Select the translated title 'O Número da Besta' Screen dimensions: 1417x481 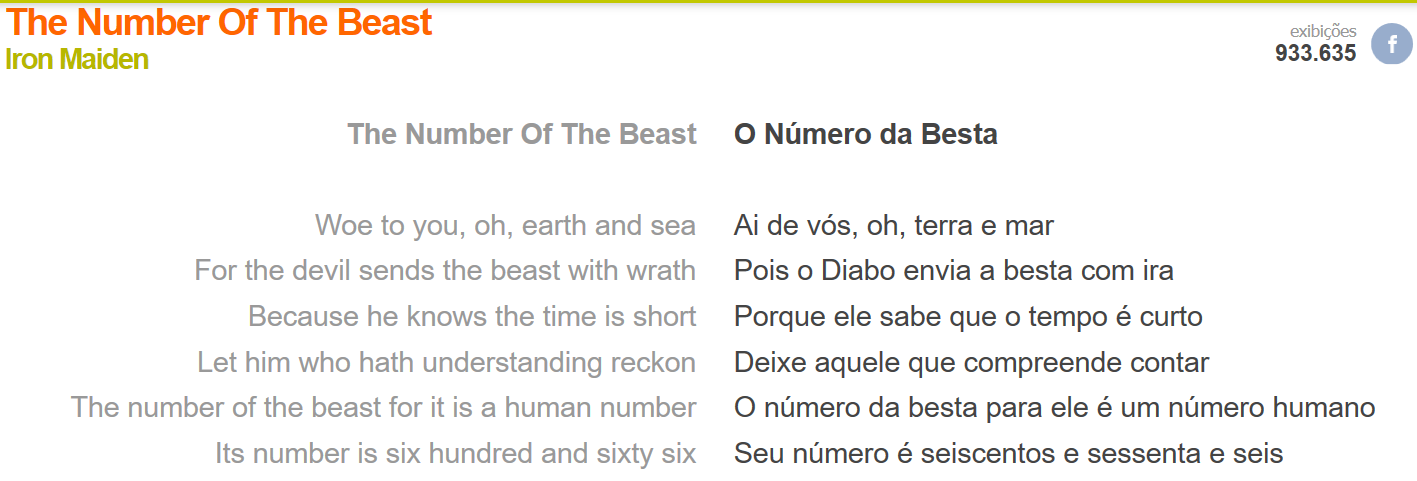(865, 134)
